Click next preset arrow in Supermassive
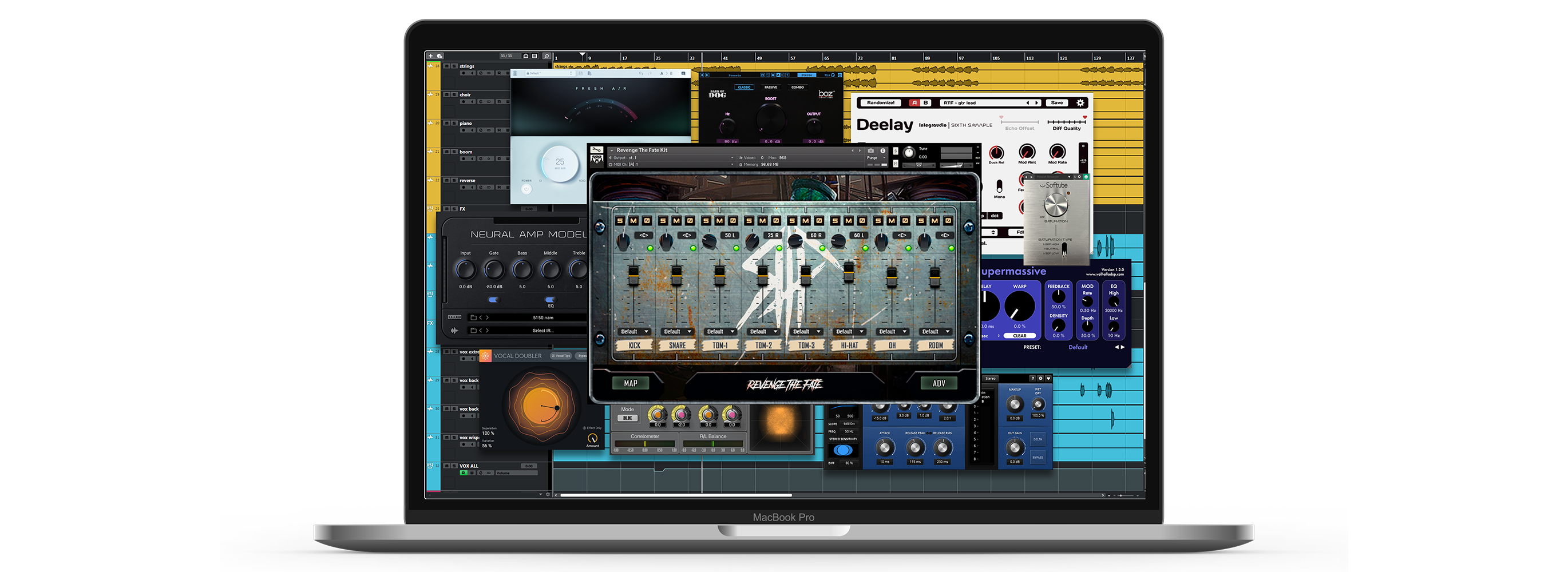Image resolution: width=1568 pixels, height=572 pixels. click(x=1122, y=347)
